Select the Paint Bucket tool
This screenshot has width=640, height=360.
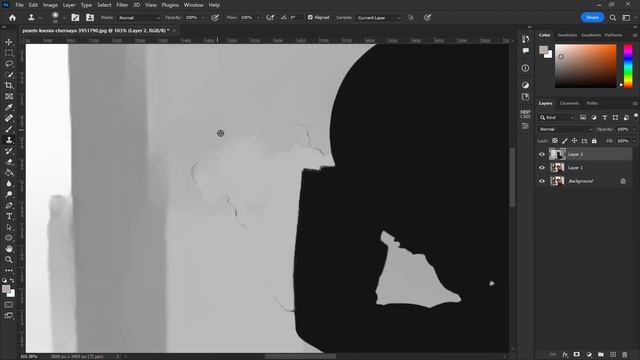[x=9, y=173]
